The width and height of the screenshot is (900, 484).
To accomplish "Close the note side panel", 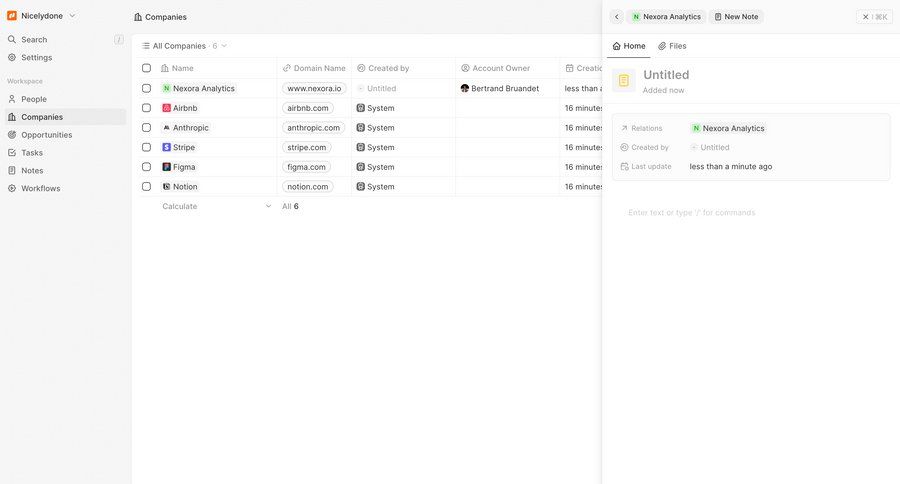I will tap(874, 17).
